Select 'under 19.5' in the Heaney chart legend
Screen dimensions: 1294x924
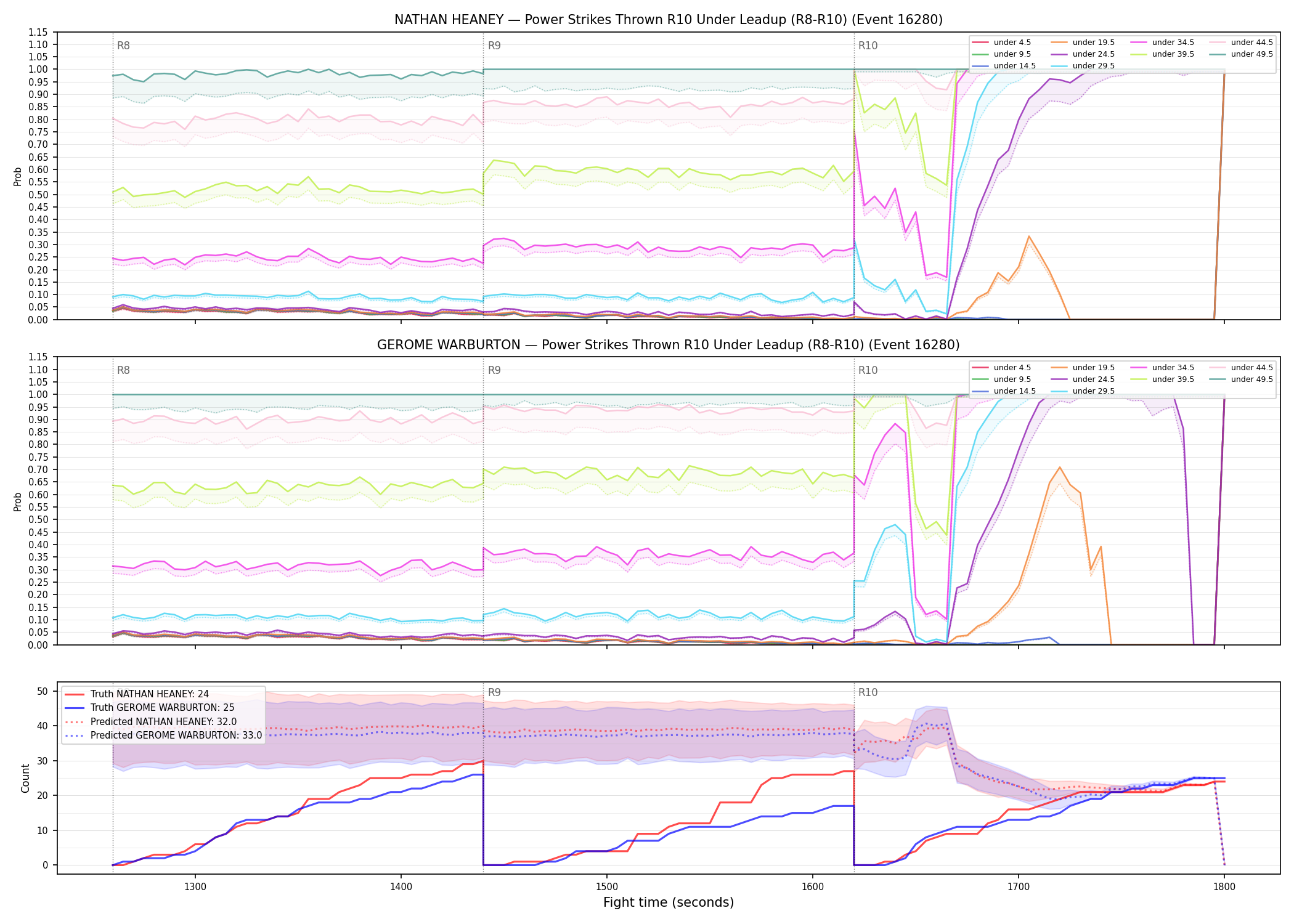coord(1094,43)
